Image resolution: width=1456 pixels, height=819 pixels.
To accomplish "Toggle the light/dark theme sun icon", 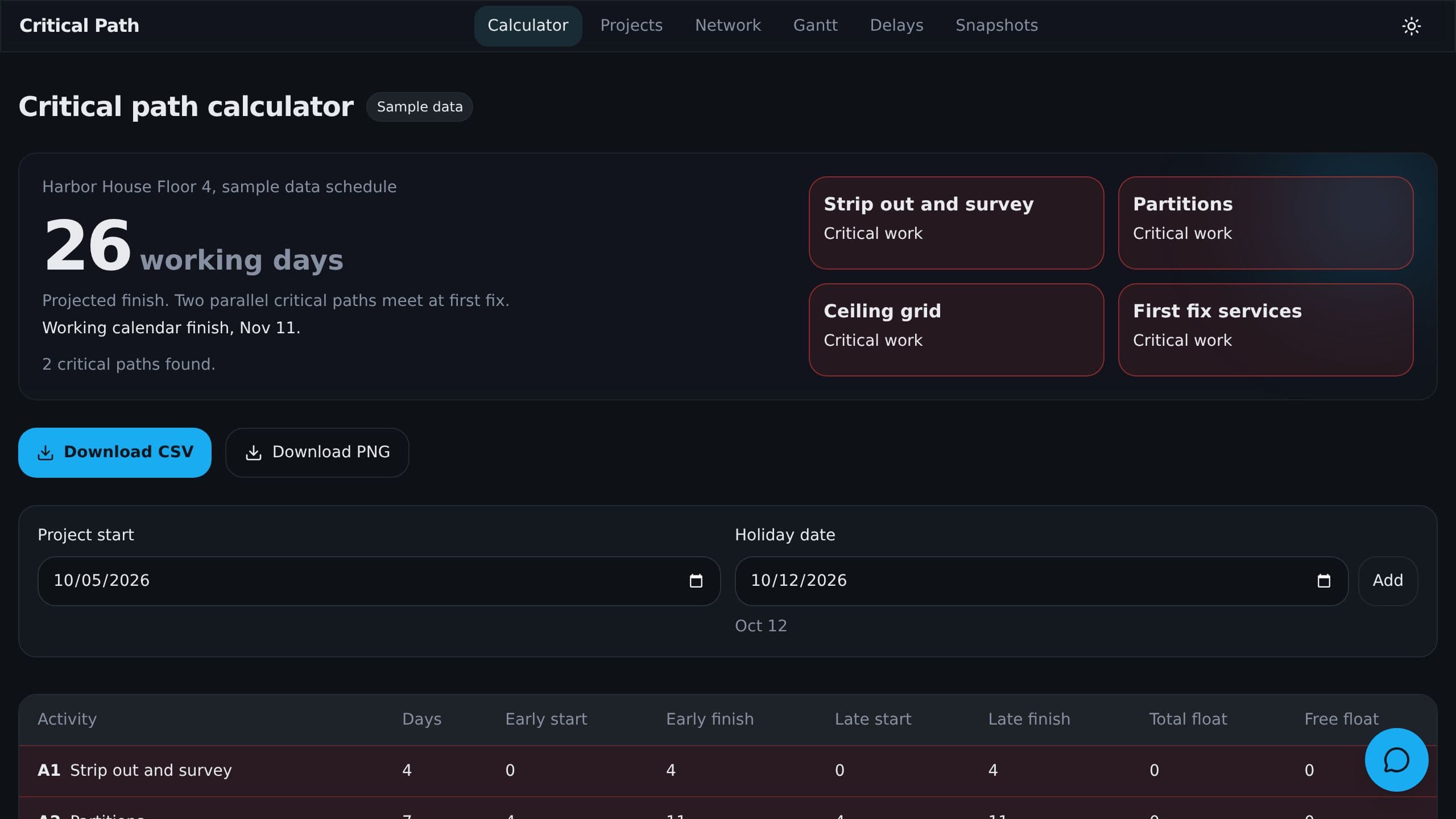I will 1411,26.
